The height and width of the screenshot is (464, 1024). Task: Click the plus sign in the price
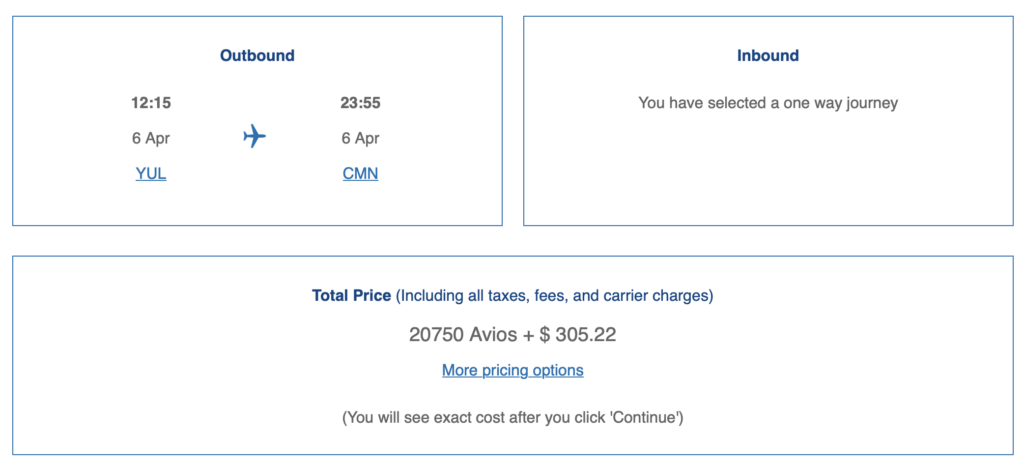pyautogui.click(x=529, y=334)
